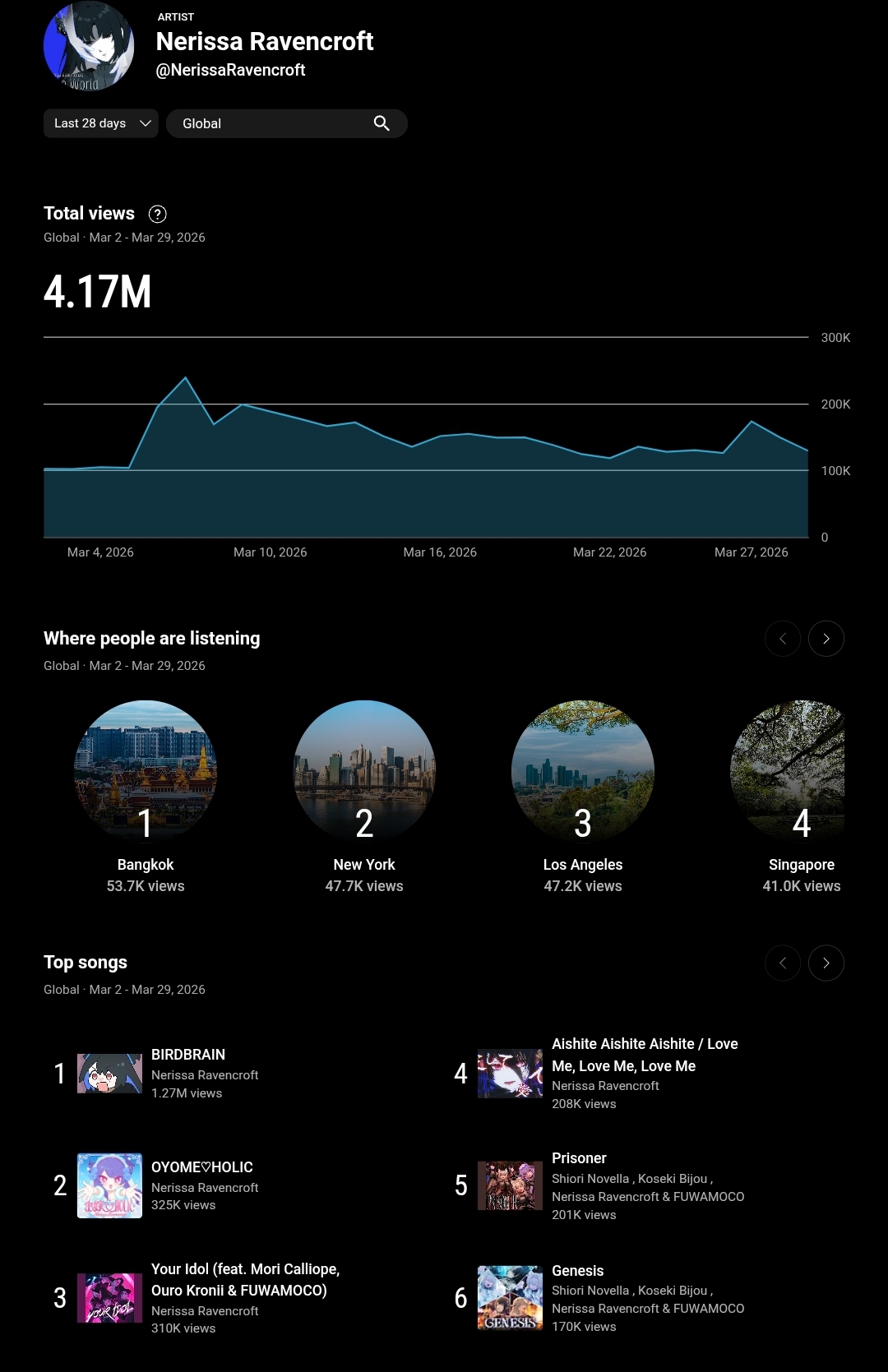
Task: Open BIRDBRAIN song thumbnail
Action: (109, 1074)
